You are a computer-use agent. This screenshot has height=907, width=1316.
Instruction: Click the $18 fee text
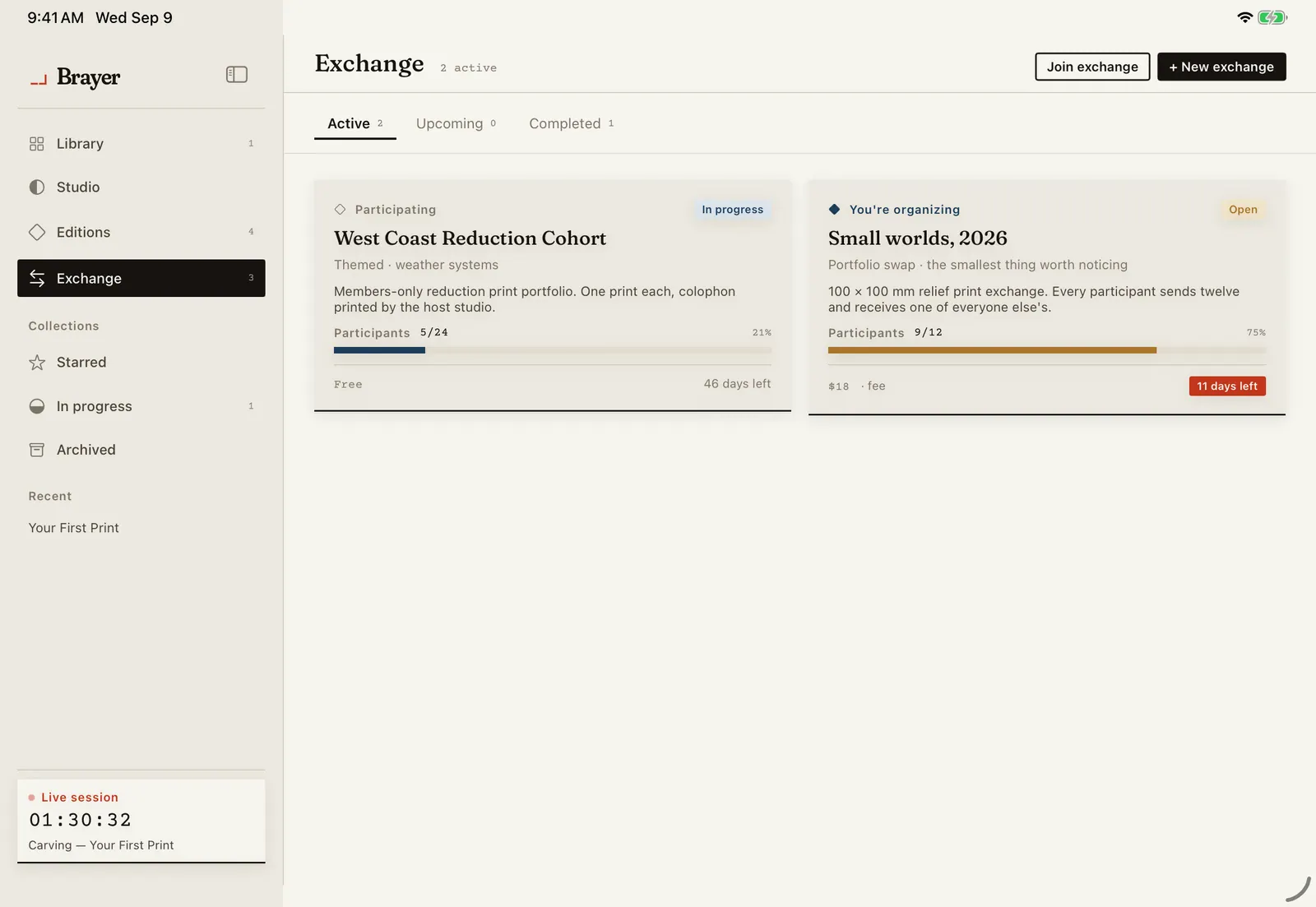coord(857,386)
